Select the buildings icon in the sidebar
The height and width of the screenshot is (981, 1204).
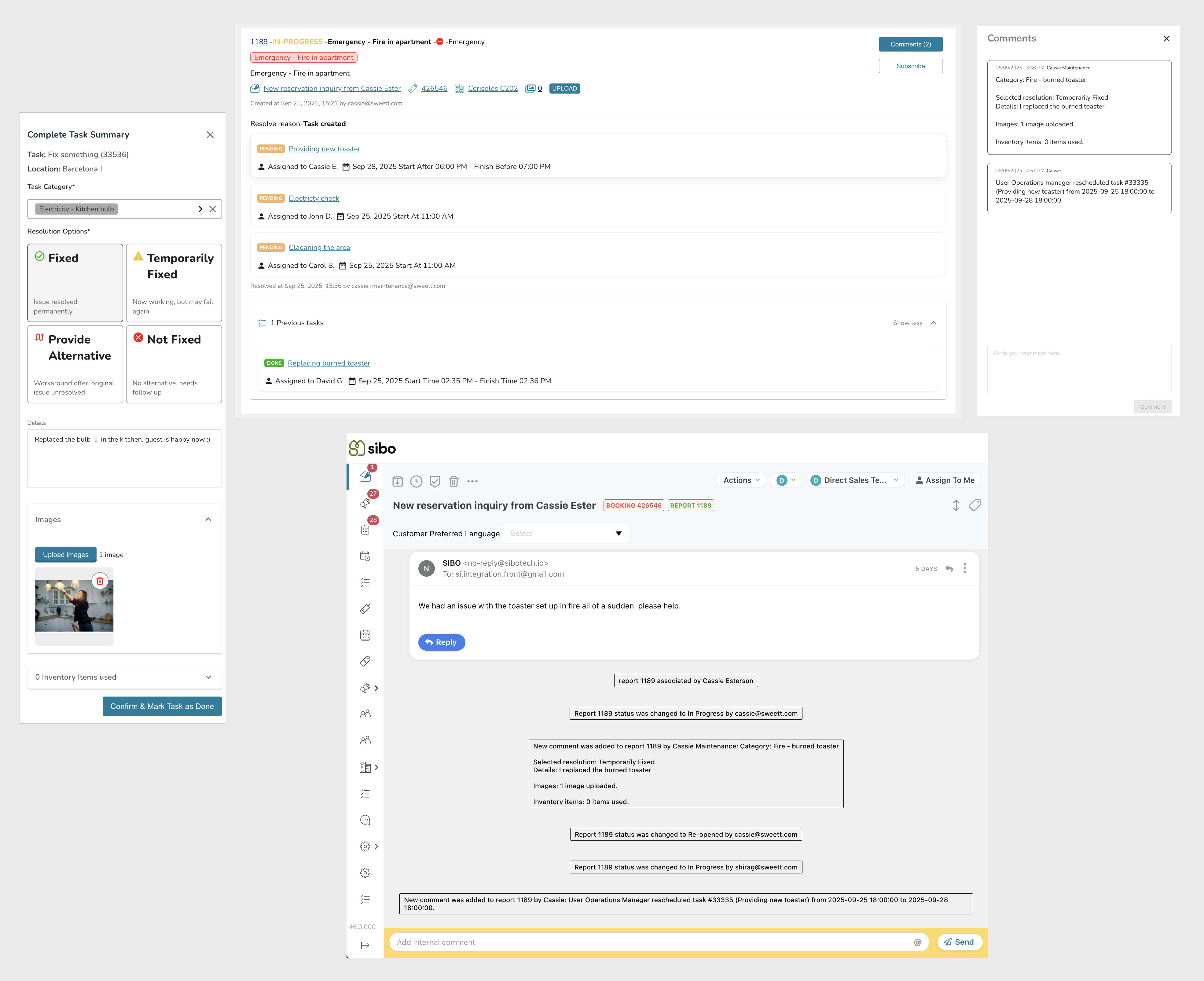click(365, 767)
